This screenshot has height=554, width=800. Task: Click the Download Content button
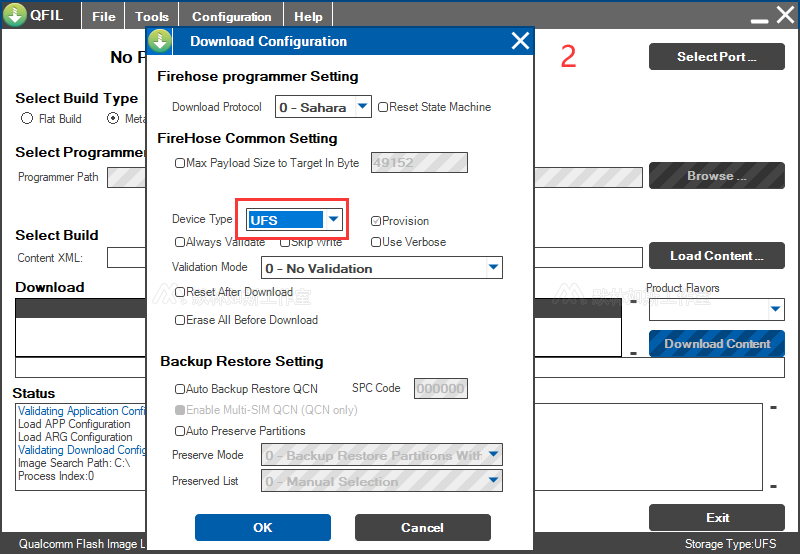[x=717, y=343]
